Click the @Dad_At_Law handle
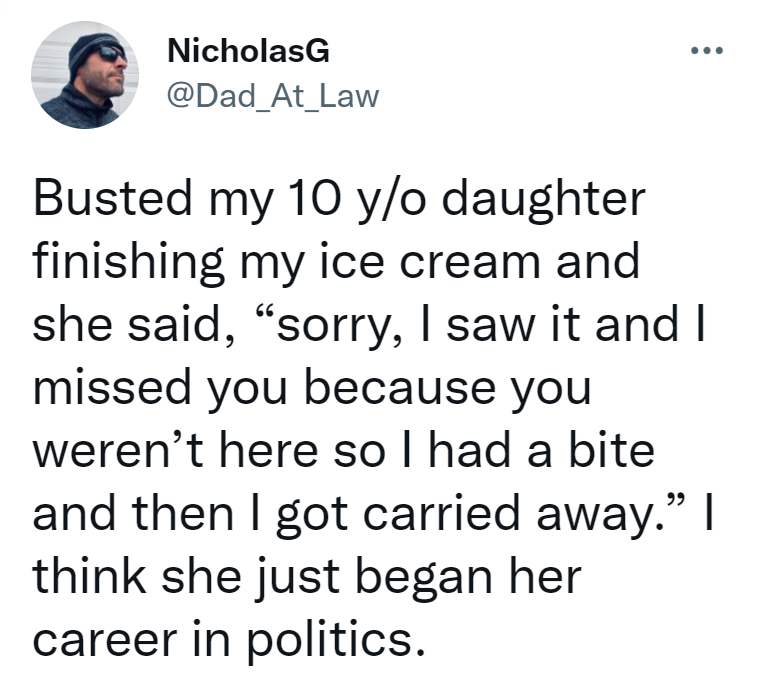 point(270,95)
